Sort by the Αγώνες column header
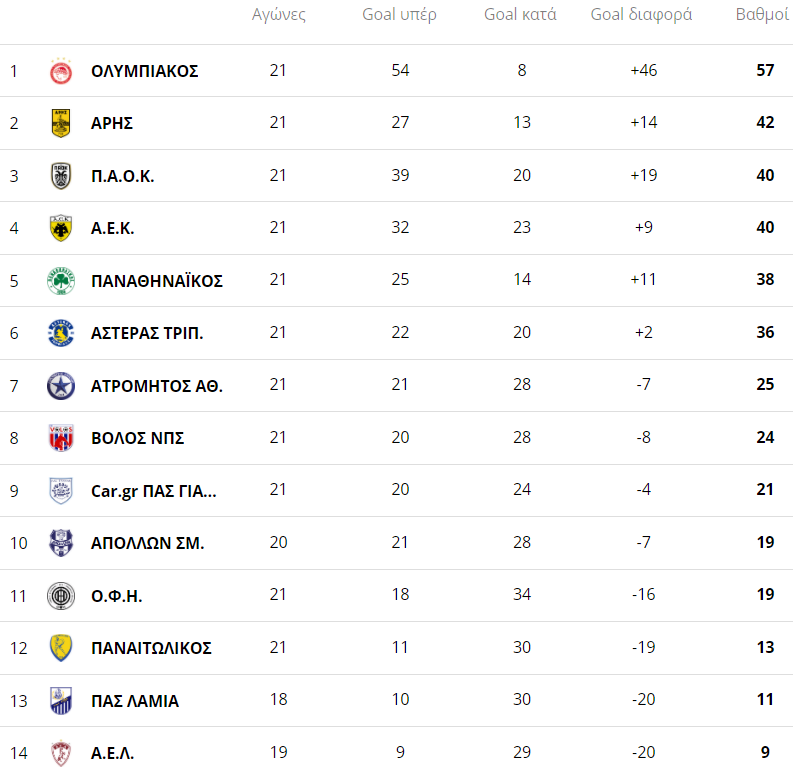 pyautogui.click(x=278, y=15)
